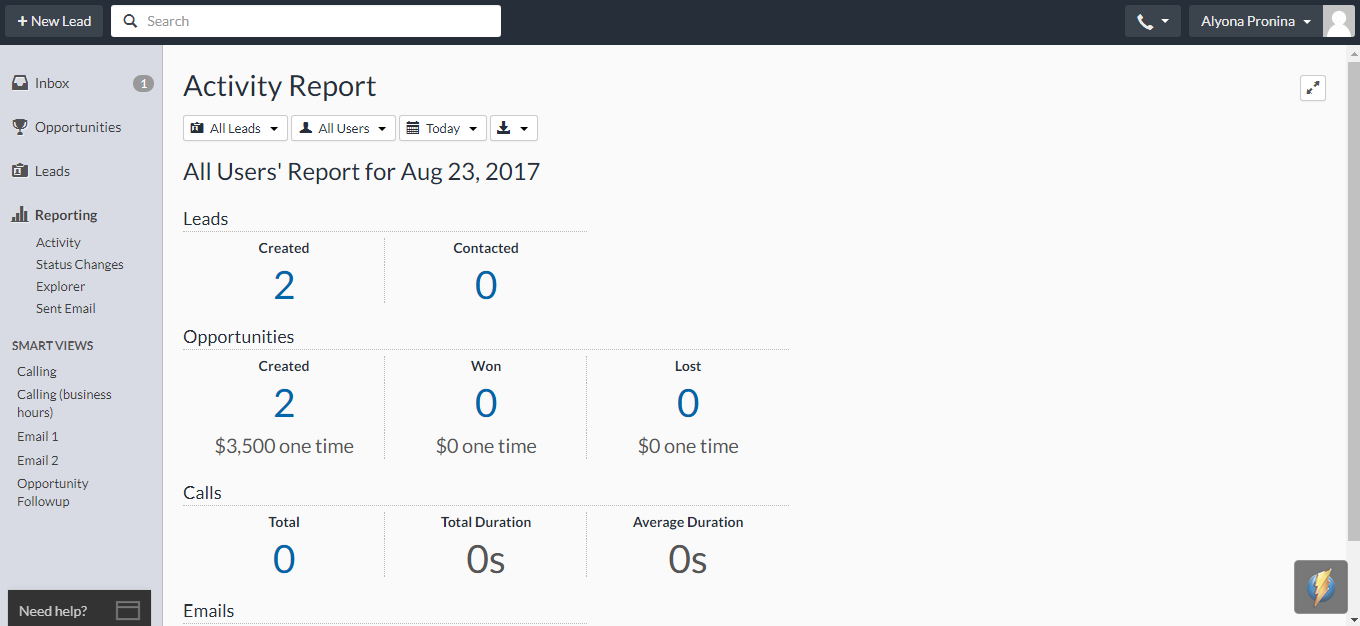Open the Opportunity Followup smart view
The height and width of the screenshot is (626, 1360).
click(52, 492)
